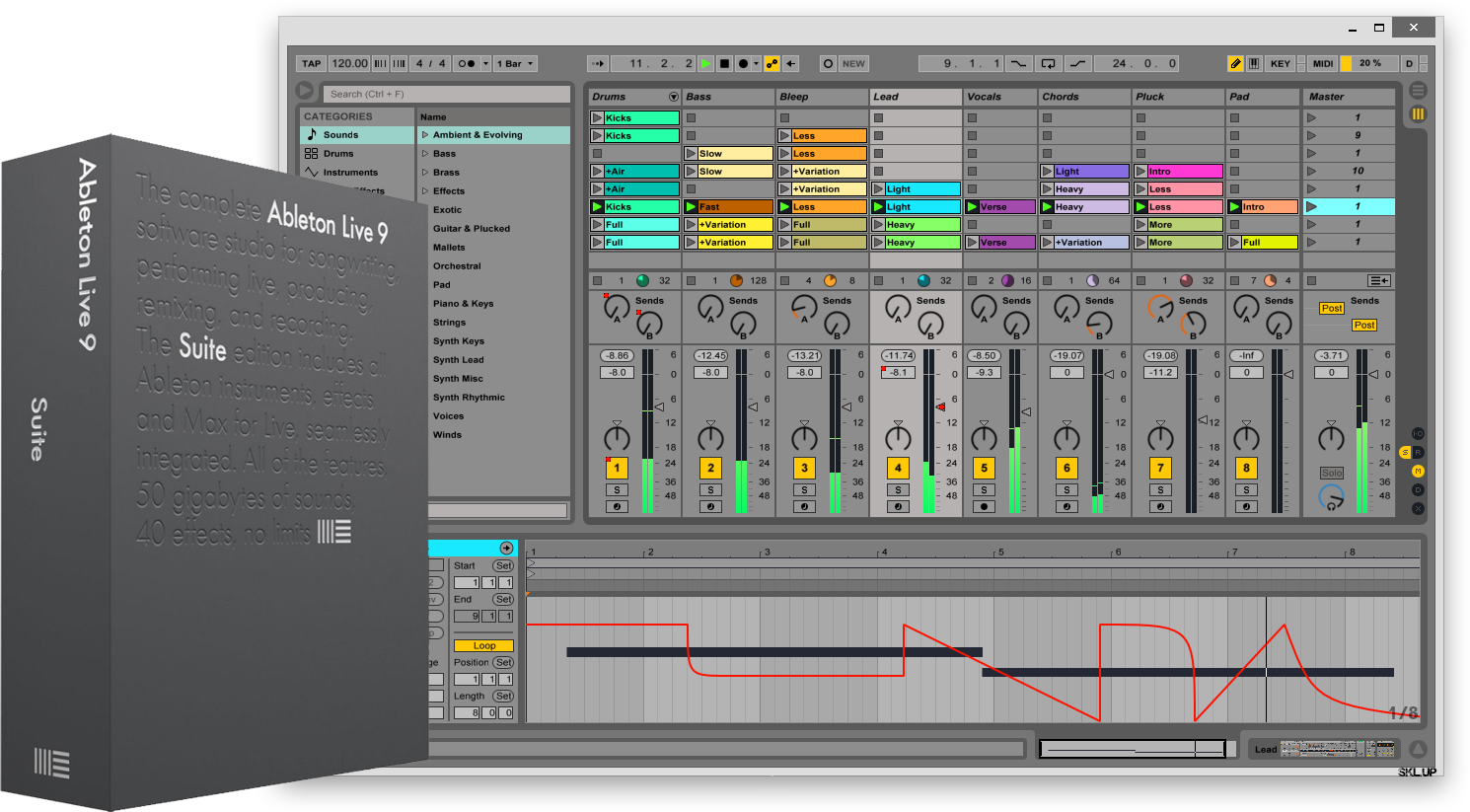Toggle the Metronome button

[466, 63]
